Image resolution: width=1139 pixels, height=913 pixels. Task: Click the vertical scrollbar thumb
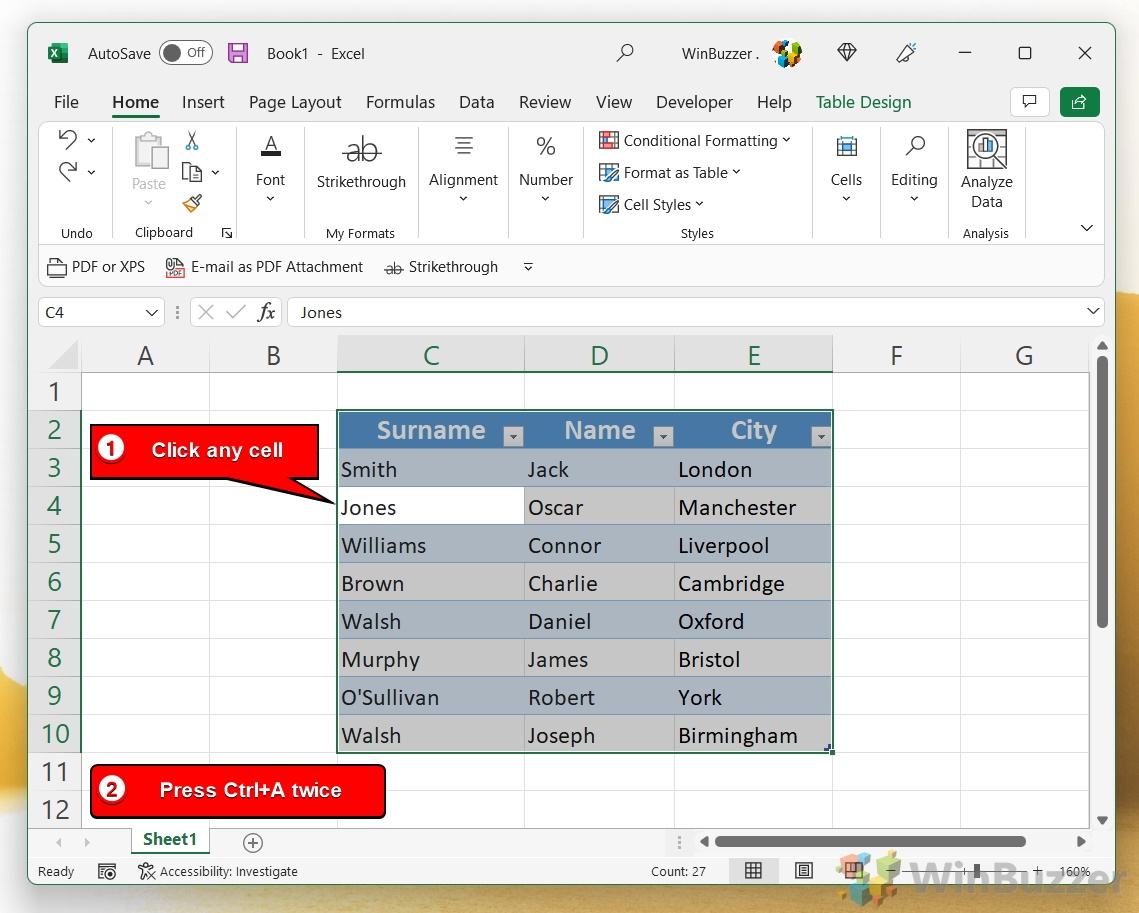tap(1102, 492)
